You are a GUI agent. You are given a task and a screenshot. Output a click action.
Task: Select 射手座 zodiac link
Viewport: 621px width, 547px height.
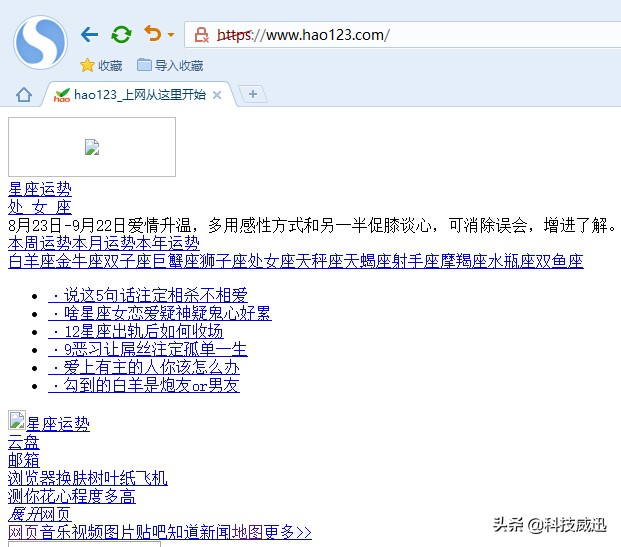click(x=415, y=261)
